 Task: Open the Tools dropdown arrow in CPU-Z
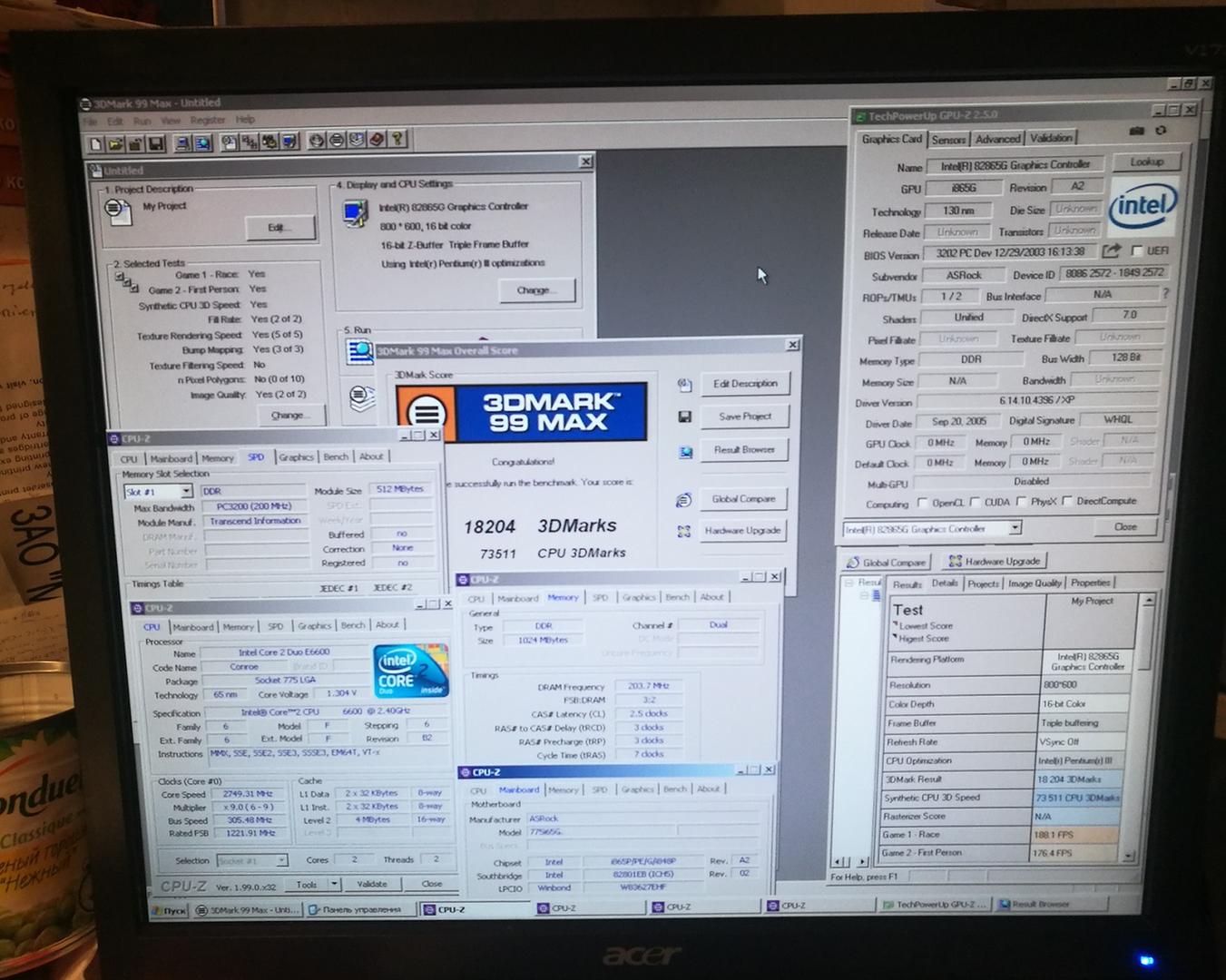tap(335, 883)
